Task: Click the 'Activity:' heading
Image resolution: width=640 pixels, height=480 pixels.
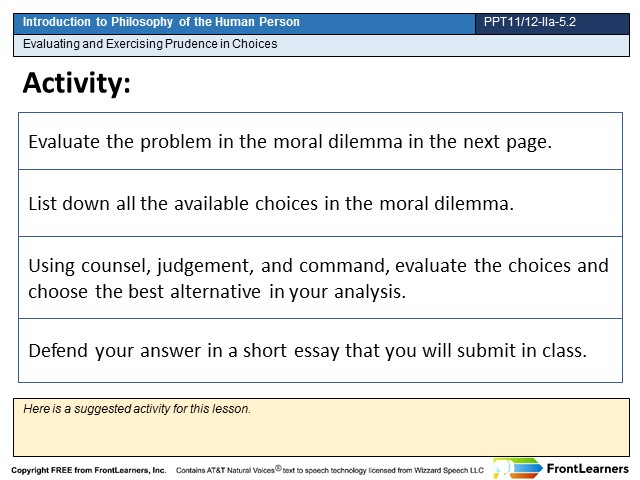Action: point(77,83)
